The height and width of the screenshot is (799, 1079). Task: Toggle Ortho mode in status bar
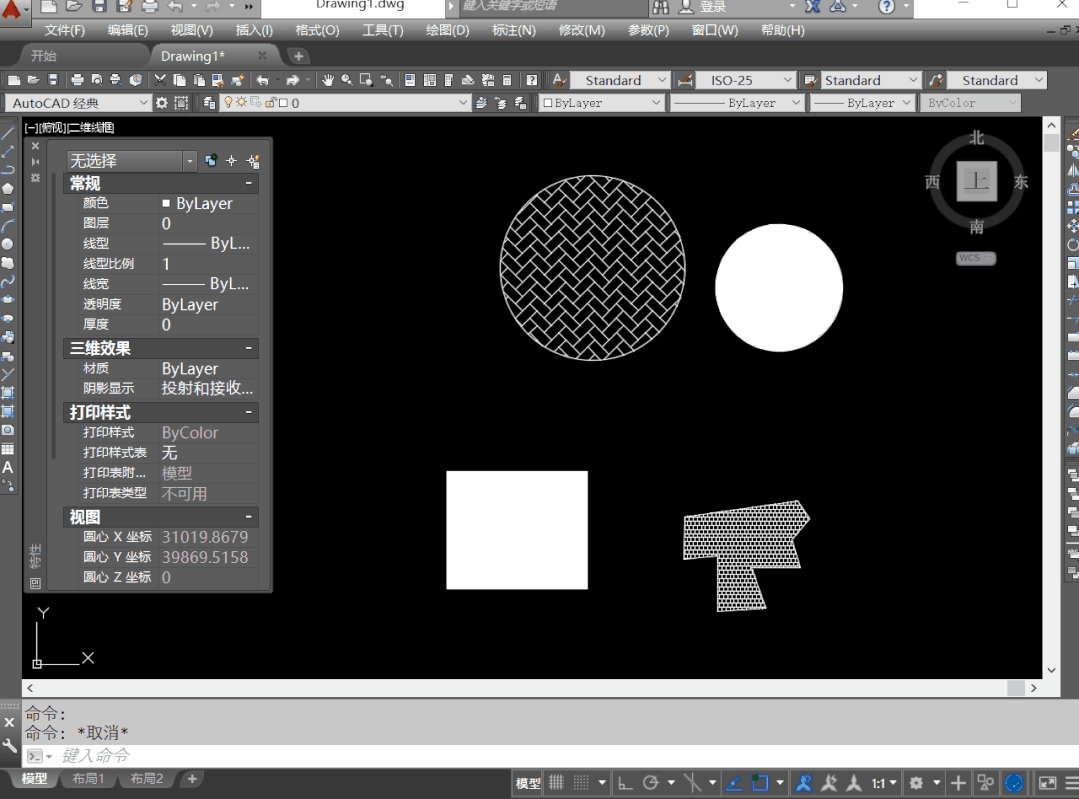click(625, 782)
